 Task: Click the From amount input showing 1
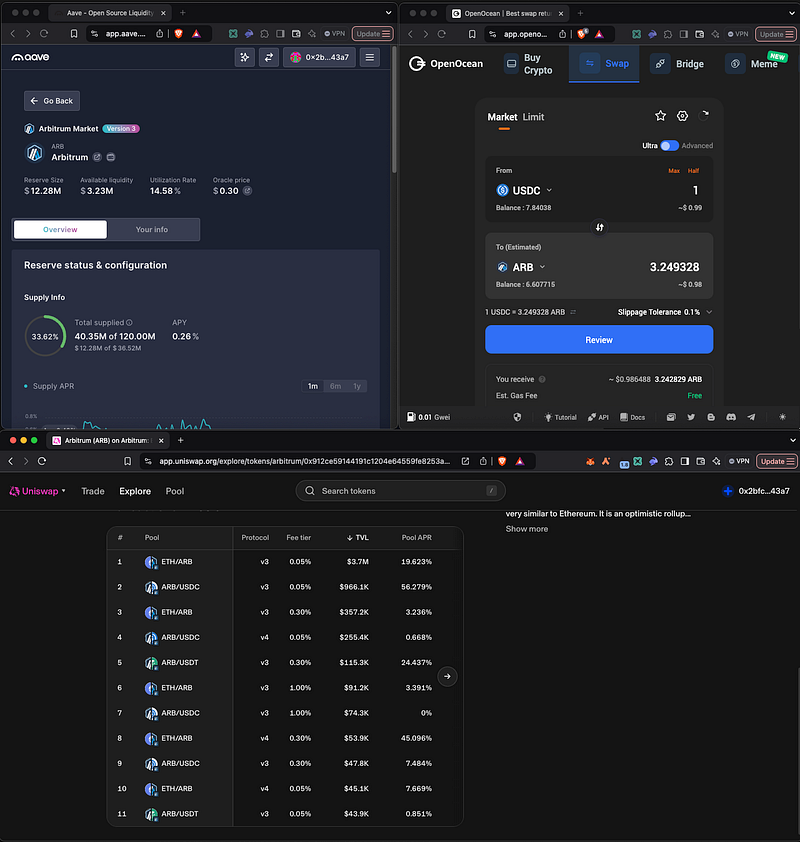coord(695,190)
